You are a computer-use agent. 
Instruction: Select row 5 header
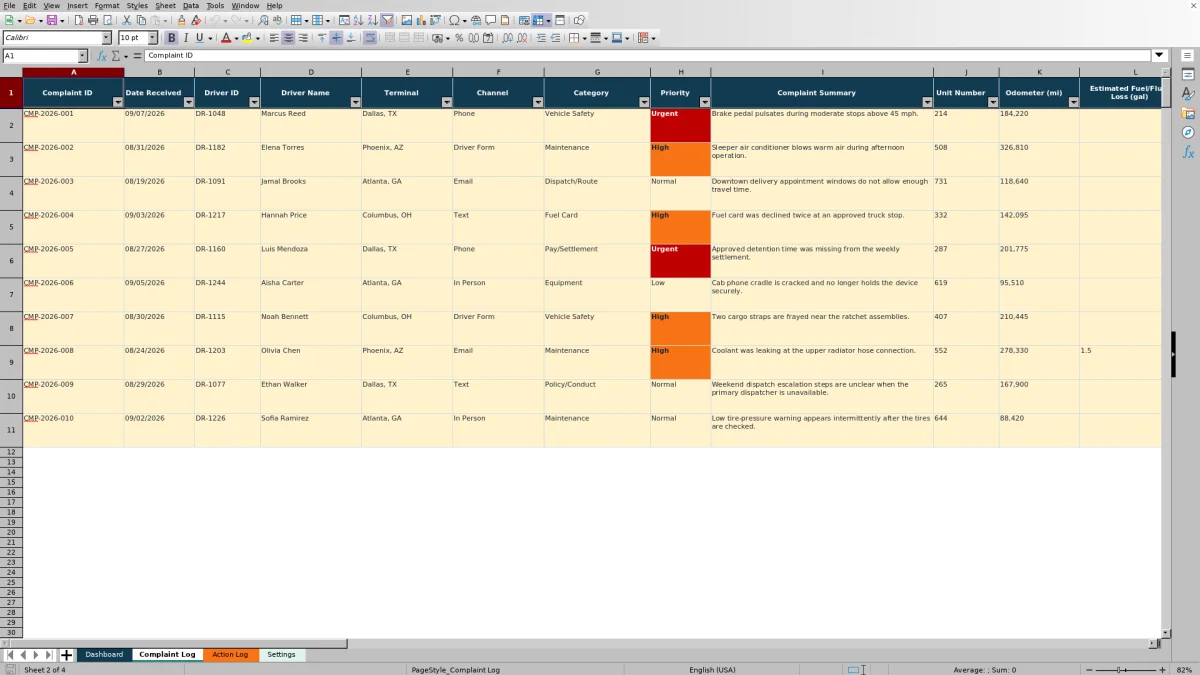coord(11,227)
